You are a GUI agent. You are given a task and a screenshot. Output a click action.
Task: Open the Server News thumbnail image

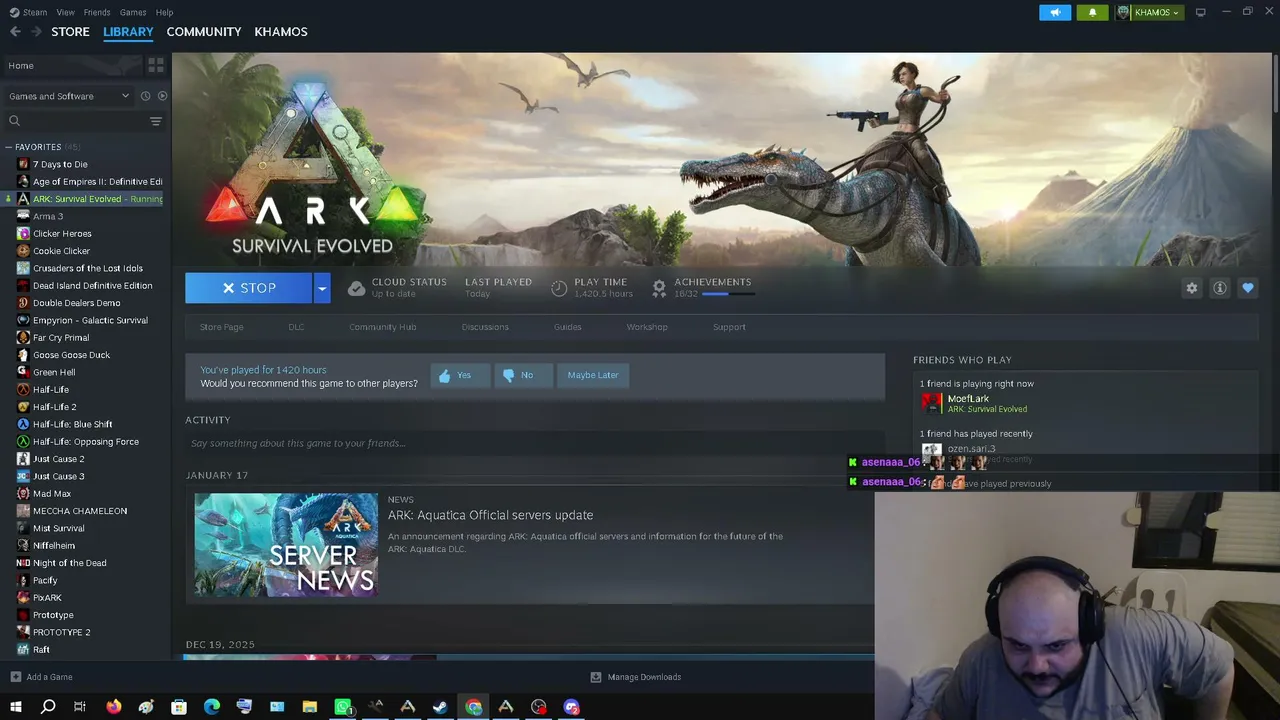pos(286,545)
